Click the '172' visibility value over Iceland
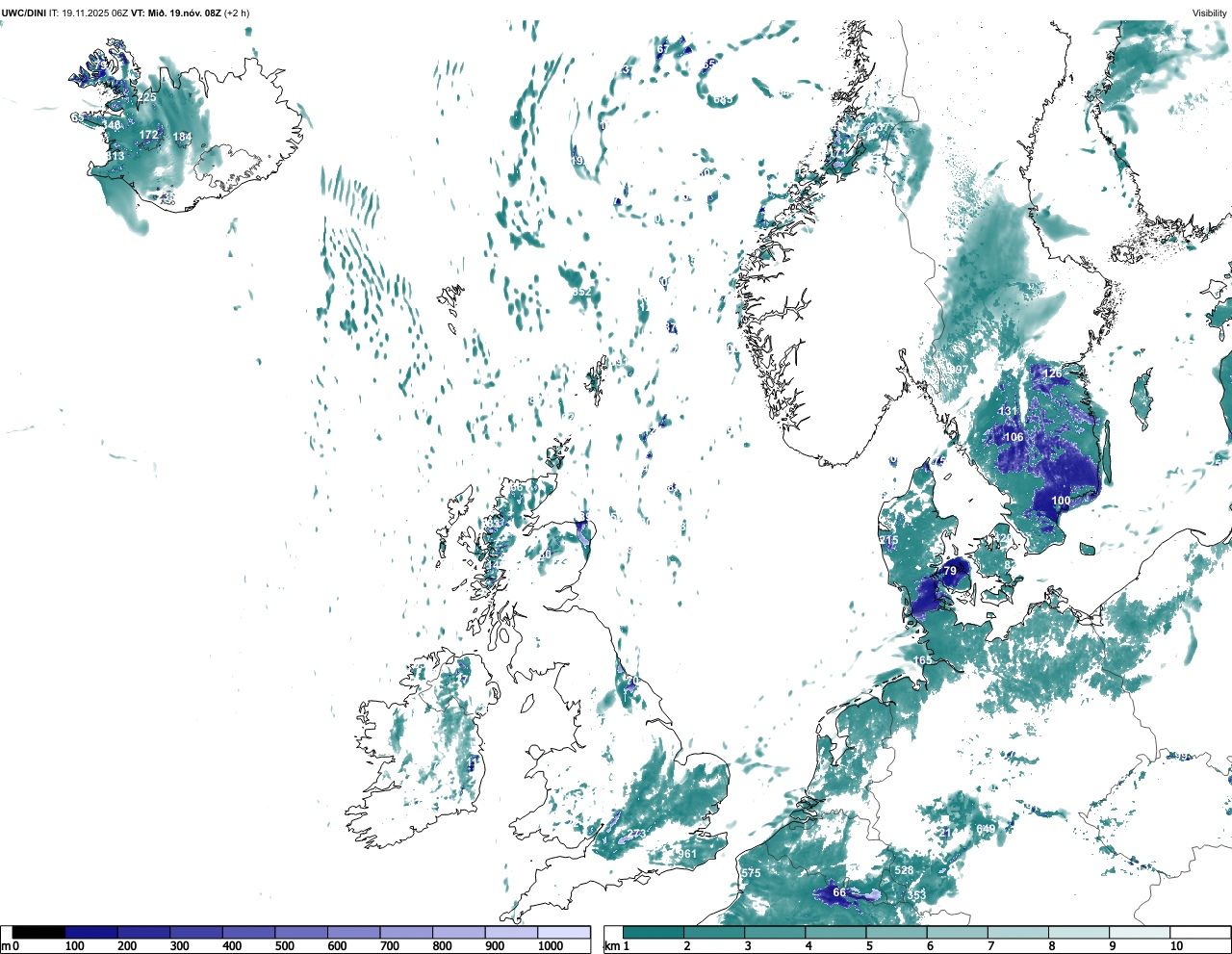This screenshot has width=1232, height=954. point(148,136)
